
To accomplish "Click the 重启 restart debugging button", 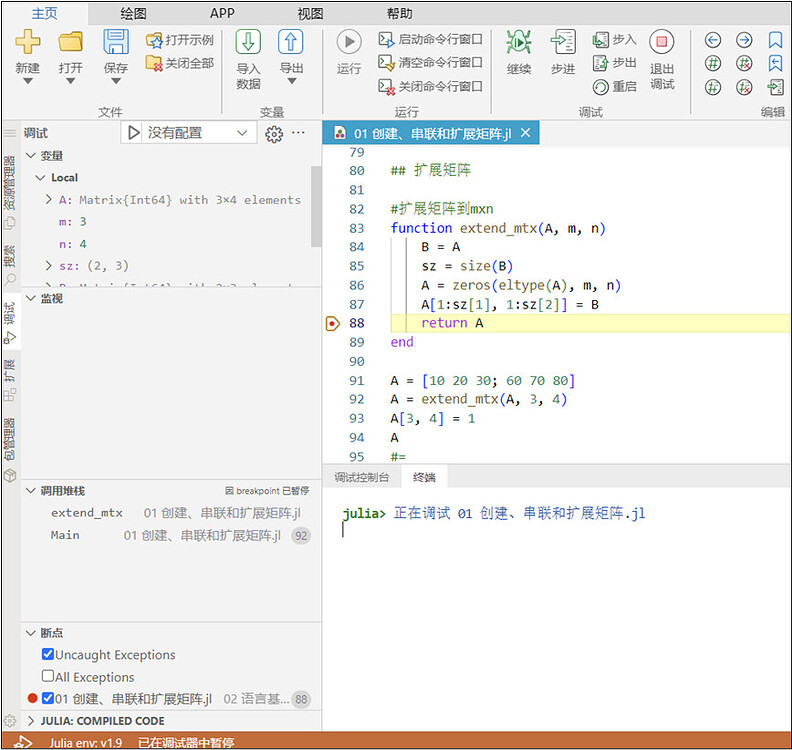I will 614,87.
